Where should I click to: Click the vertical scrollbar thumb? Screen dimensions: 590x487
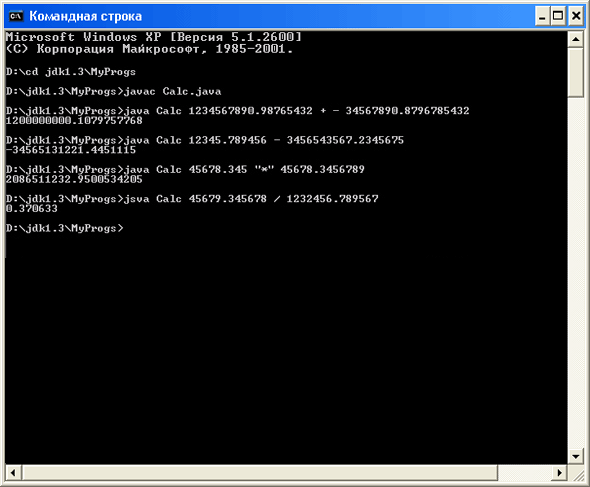click(x=576, y=72)
